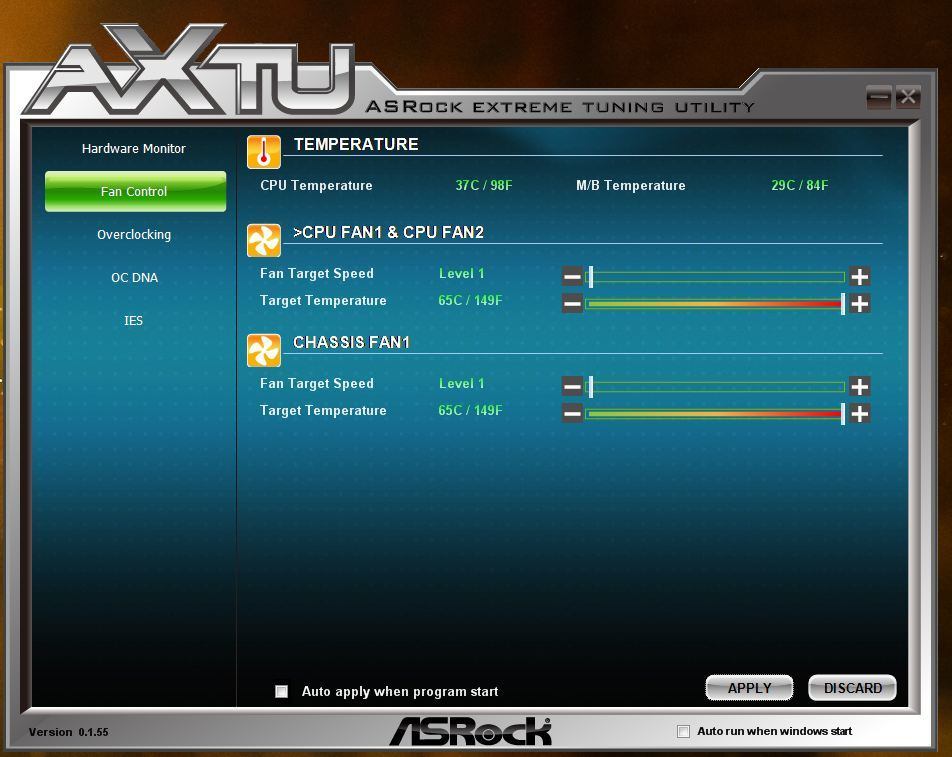
Task: Open the OC DNA section
Action: coord(134,277)
